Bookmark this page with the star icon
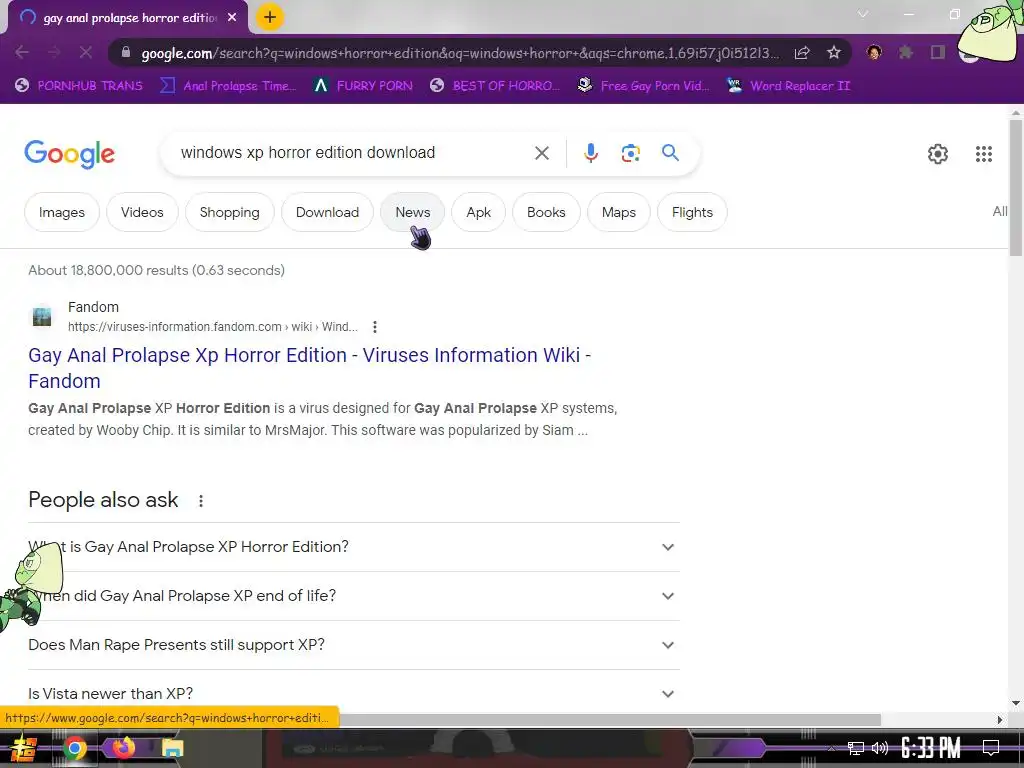 834,53
